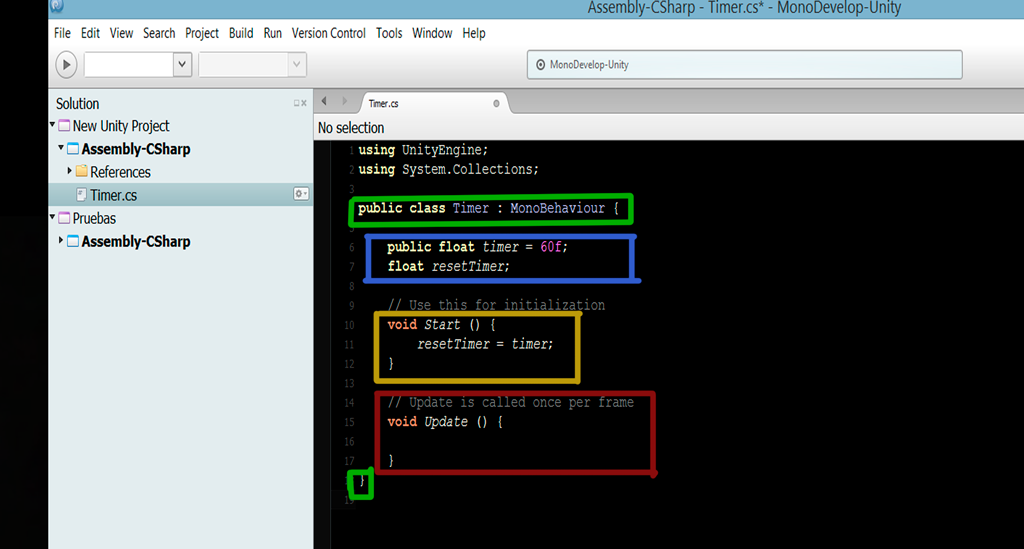Click the Solution panel title

(77, 104)
